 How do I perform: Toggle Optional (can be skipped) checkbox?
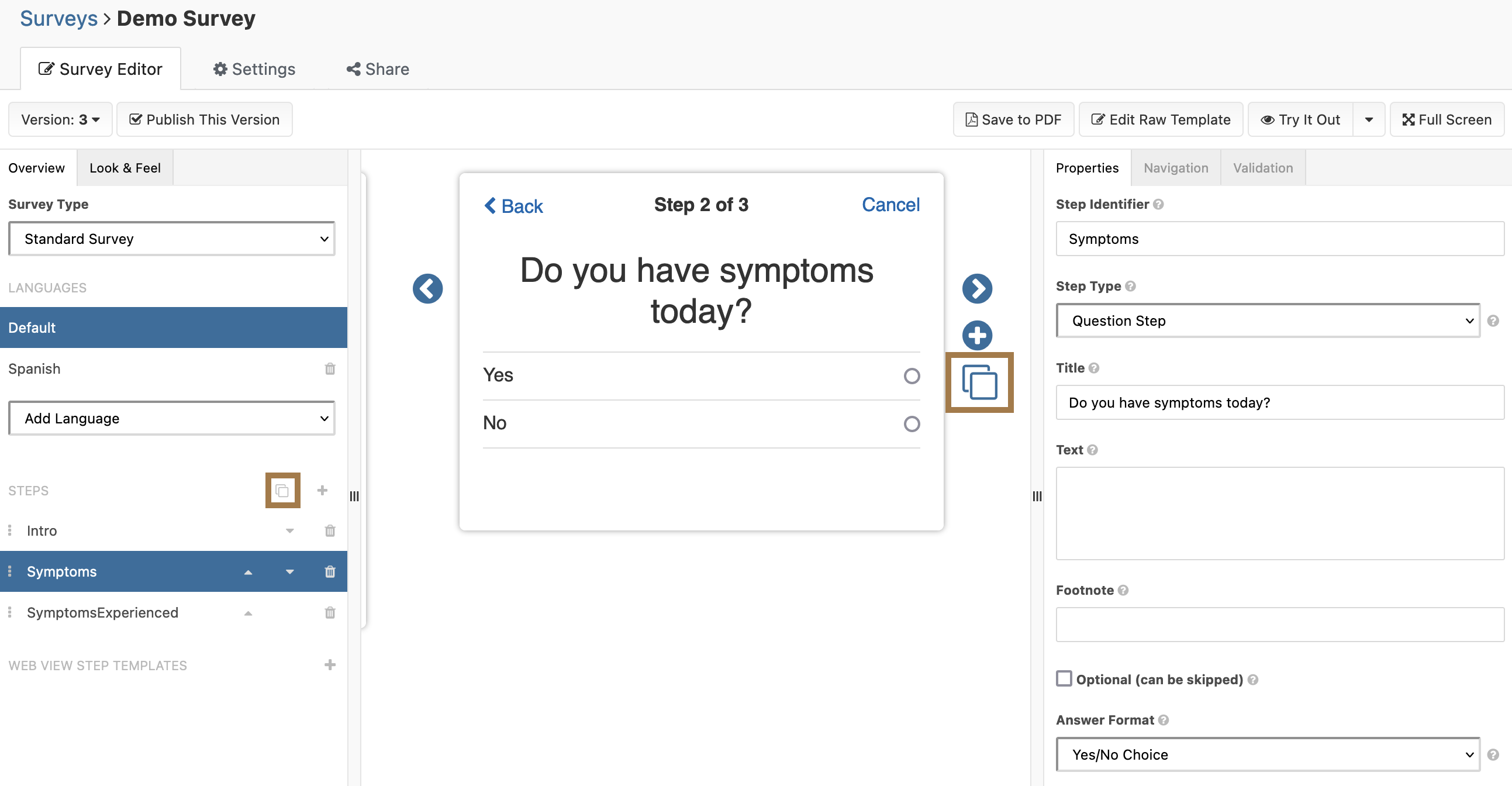click(x=1064, y=678)
